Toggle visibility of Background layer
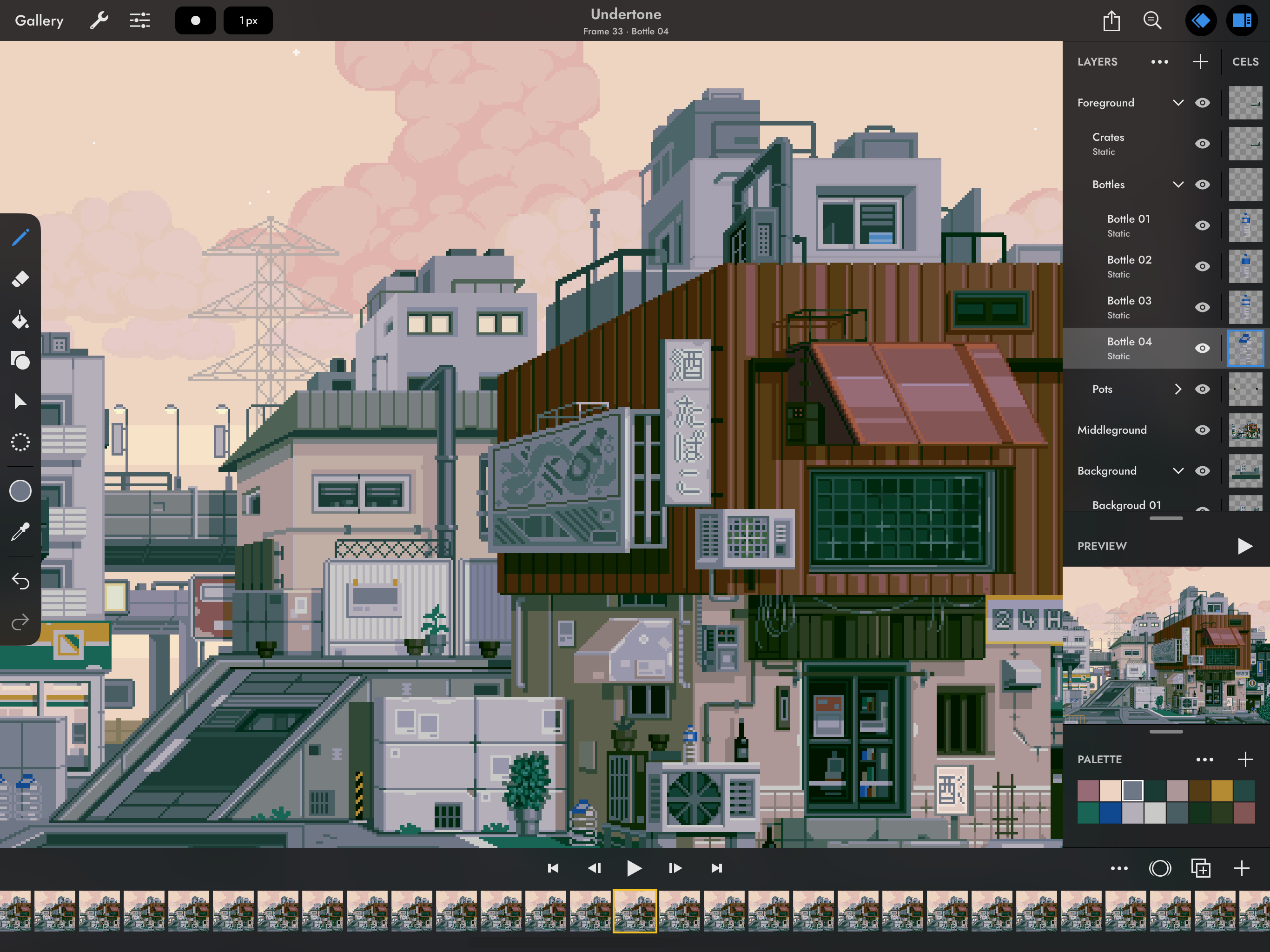 pyautogui.click(x=1201, y=471)
